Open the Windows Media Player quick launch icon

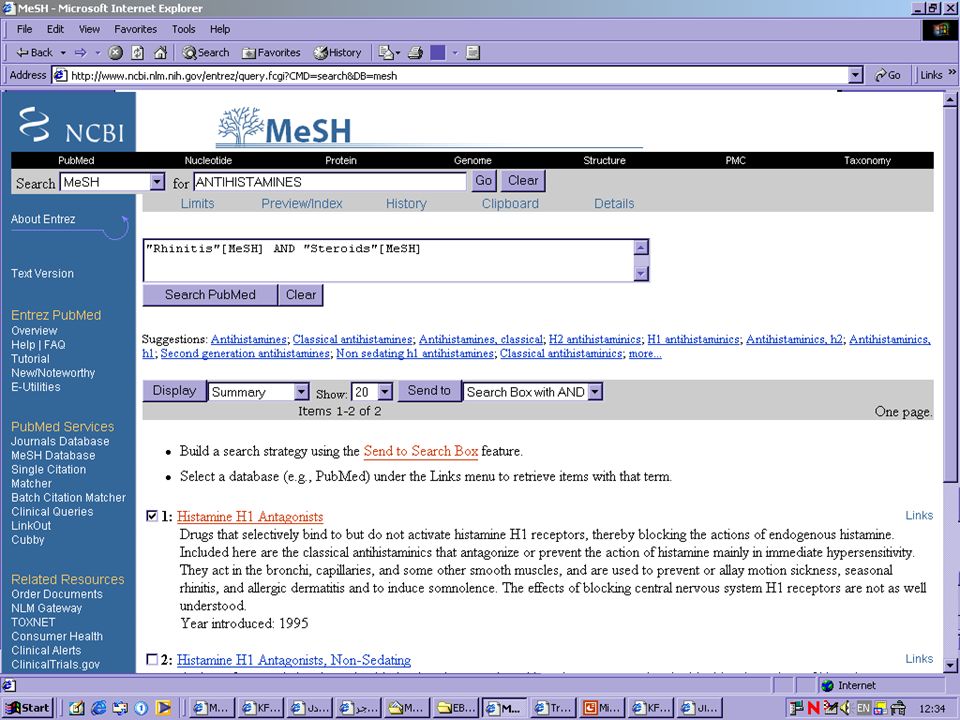coord(163,708)
